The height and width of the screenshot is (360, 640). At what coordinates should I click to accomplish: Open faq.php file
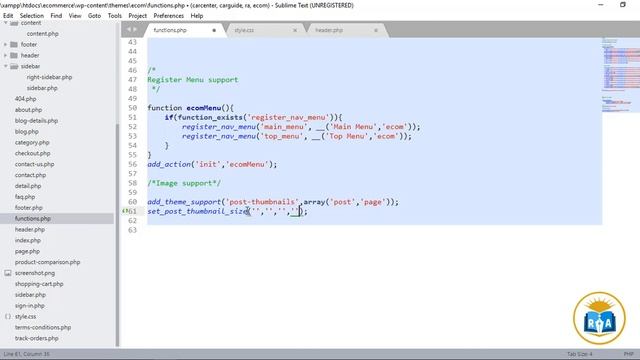pyautogui.click(x=25, y=197)
